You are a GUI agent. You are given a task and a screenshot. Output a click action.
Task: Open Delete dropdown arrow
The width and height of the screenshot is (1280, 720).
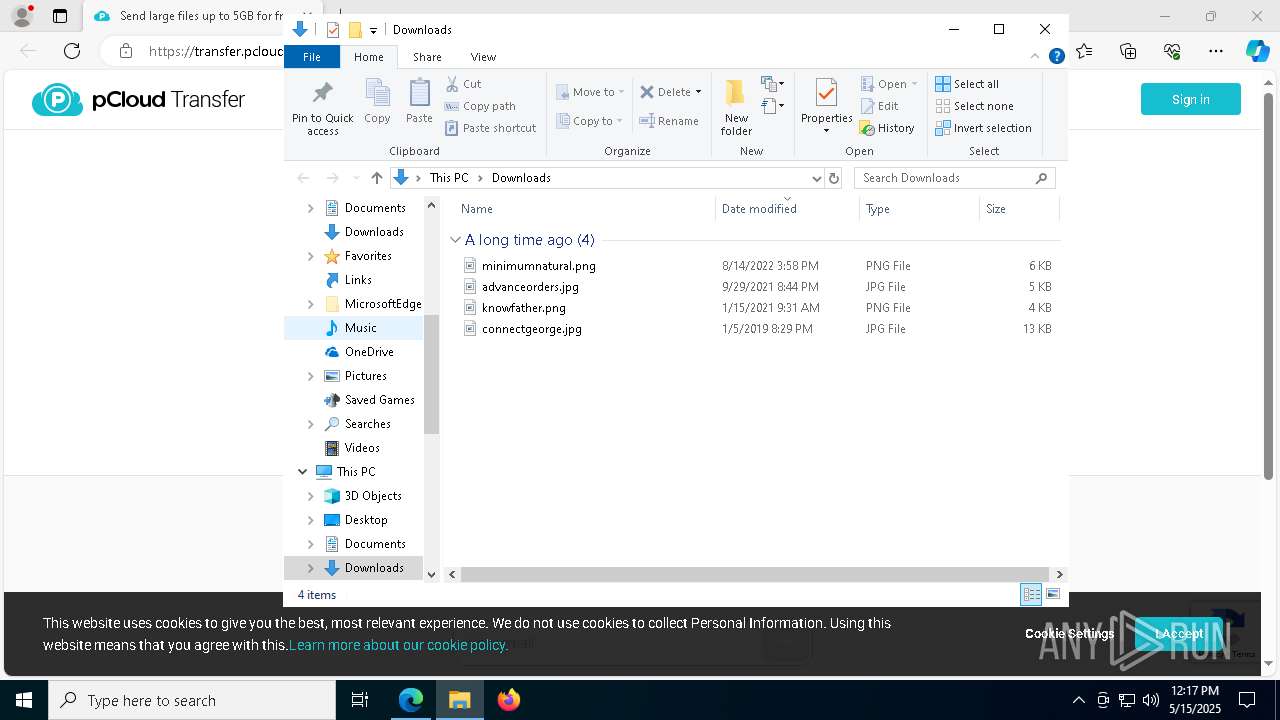coord(698,92)
